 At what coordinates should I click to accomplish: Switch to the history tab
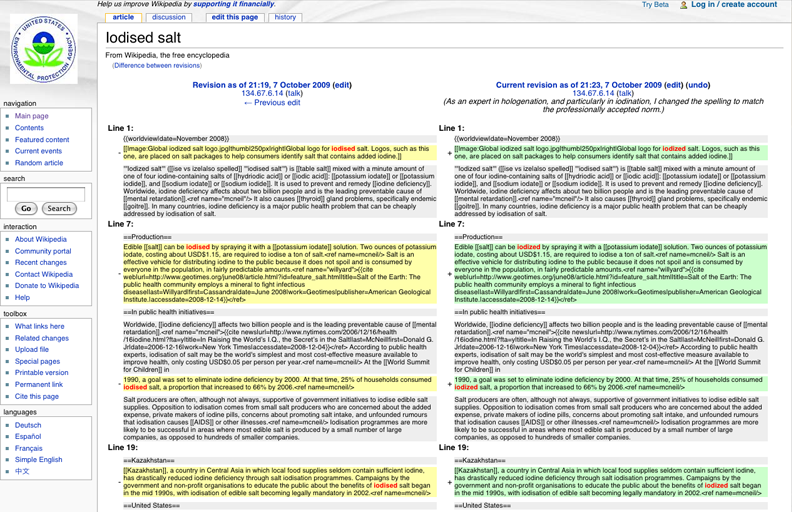click(285, 17)
